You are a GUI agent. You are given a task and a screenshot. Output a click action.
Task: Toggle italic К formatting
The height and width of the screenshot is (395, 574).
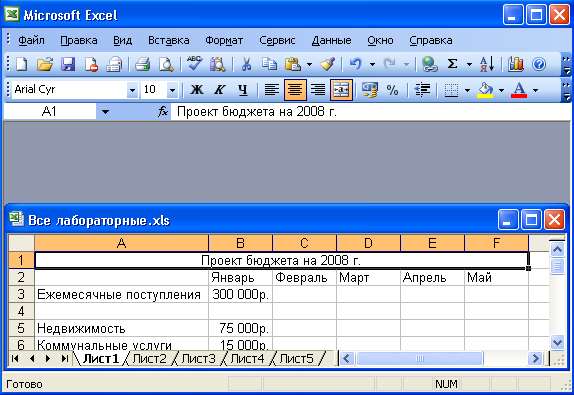click(x=220, y=90)
